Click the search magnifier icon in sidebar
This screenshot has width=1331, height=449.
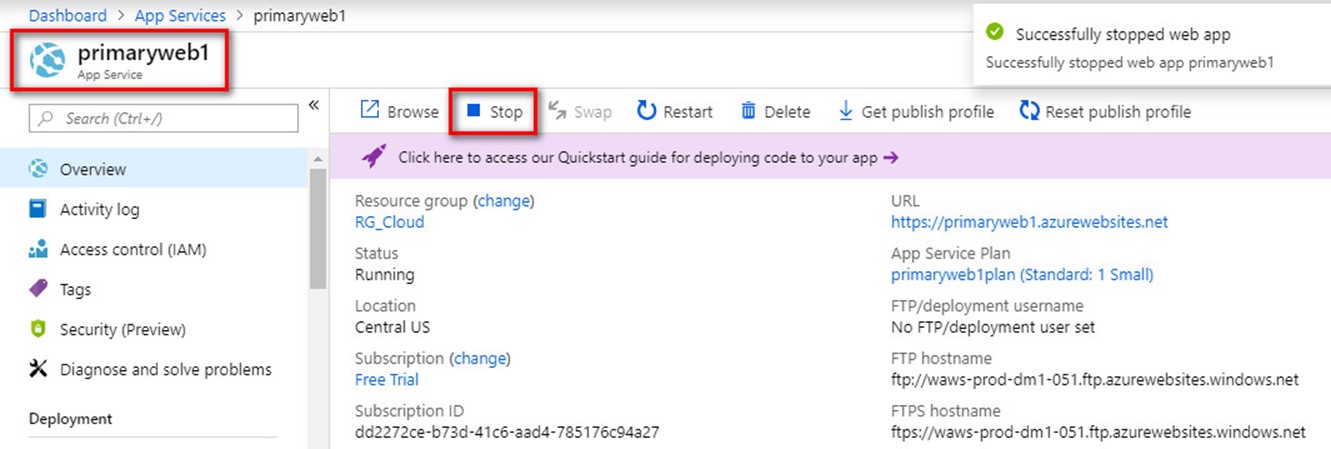click(46, 118)
